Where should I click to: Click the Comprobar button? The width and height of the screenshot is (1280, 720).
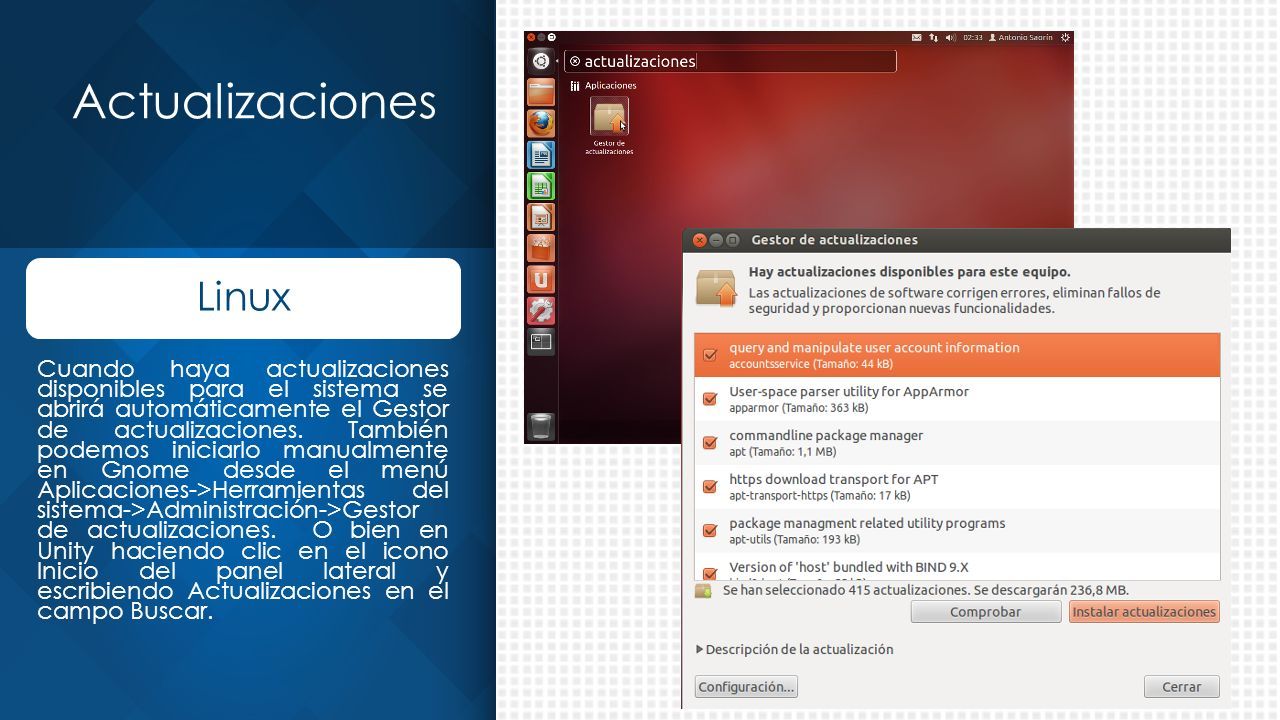point(985,612)
